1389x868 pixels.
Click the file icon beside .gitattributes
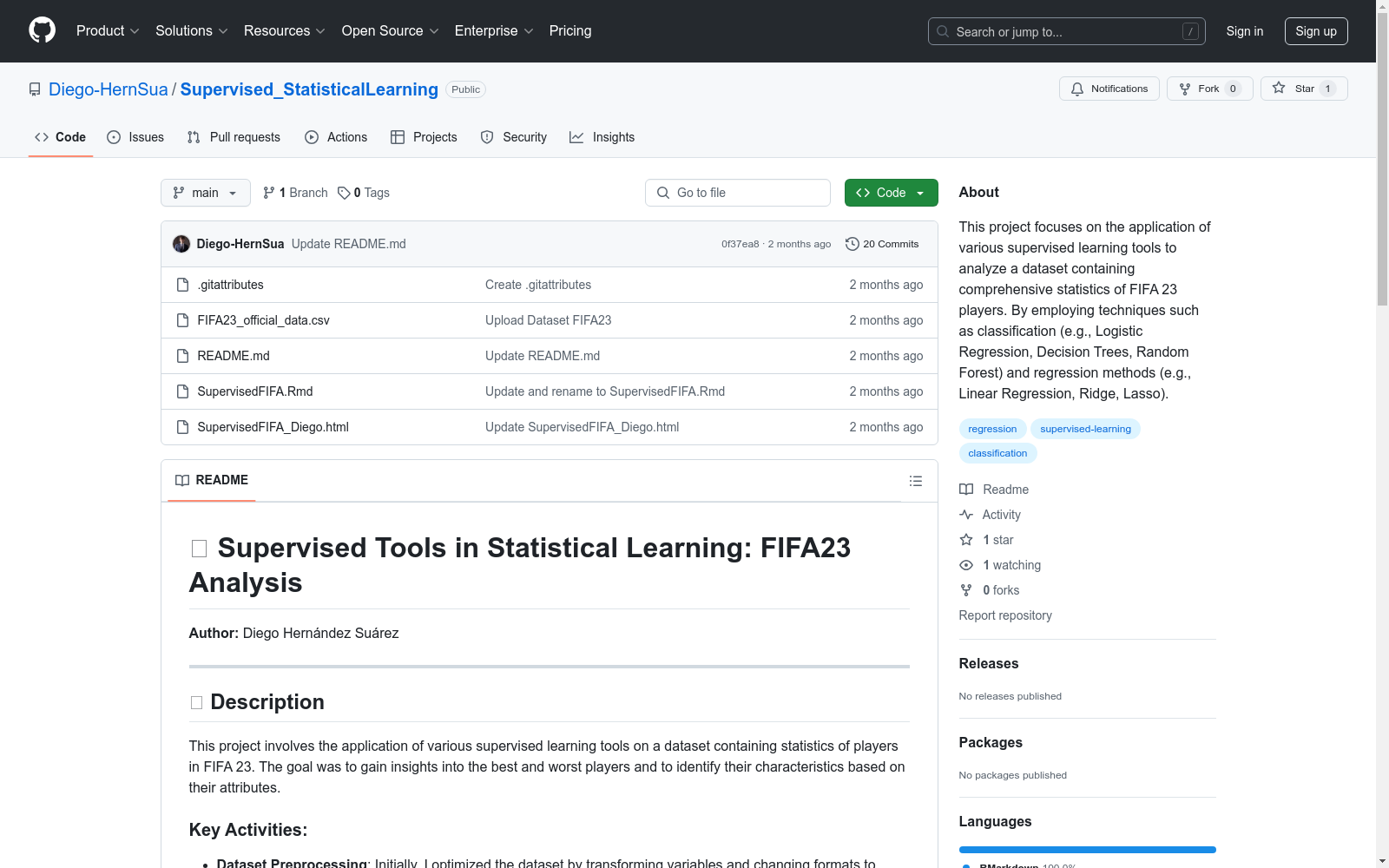pyautogui.click(x=182, y=285)
